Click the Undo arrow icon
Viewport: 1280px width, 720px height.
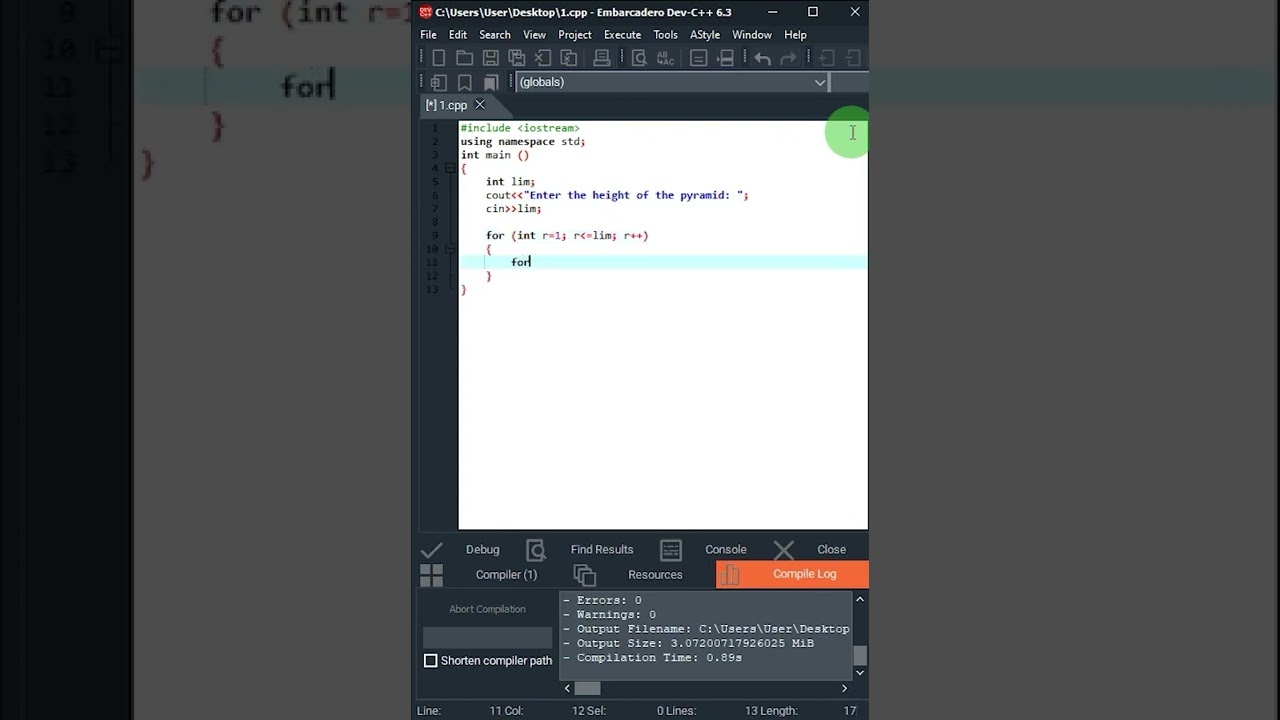[763, 58]
